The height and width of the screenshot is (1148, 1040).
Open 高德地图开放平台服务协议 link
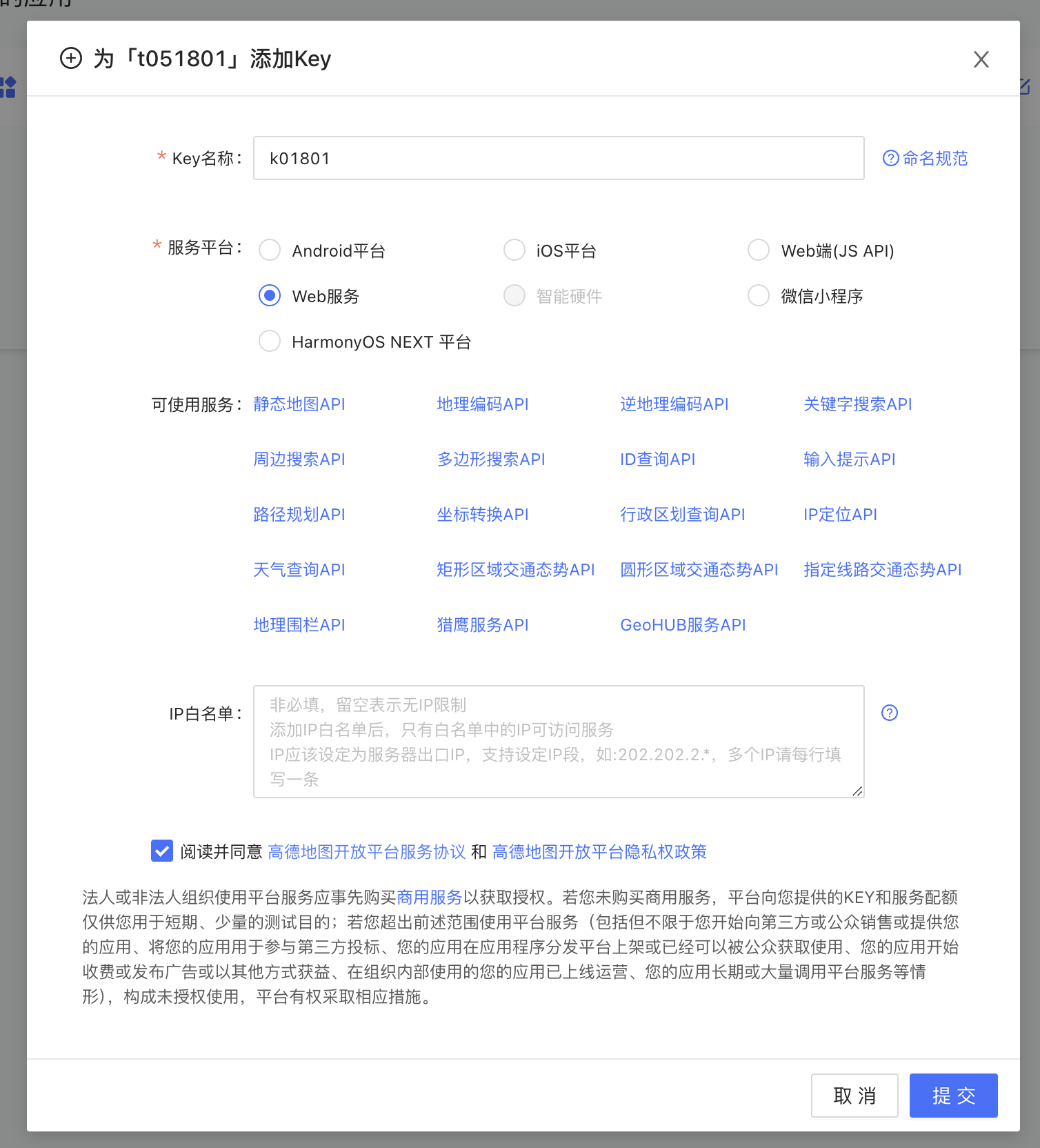(x=367, y=852)
